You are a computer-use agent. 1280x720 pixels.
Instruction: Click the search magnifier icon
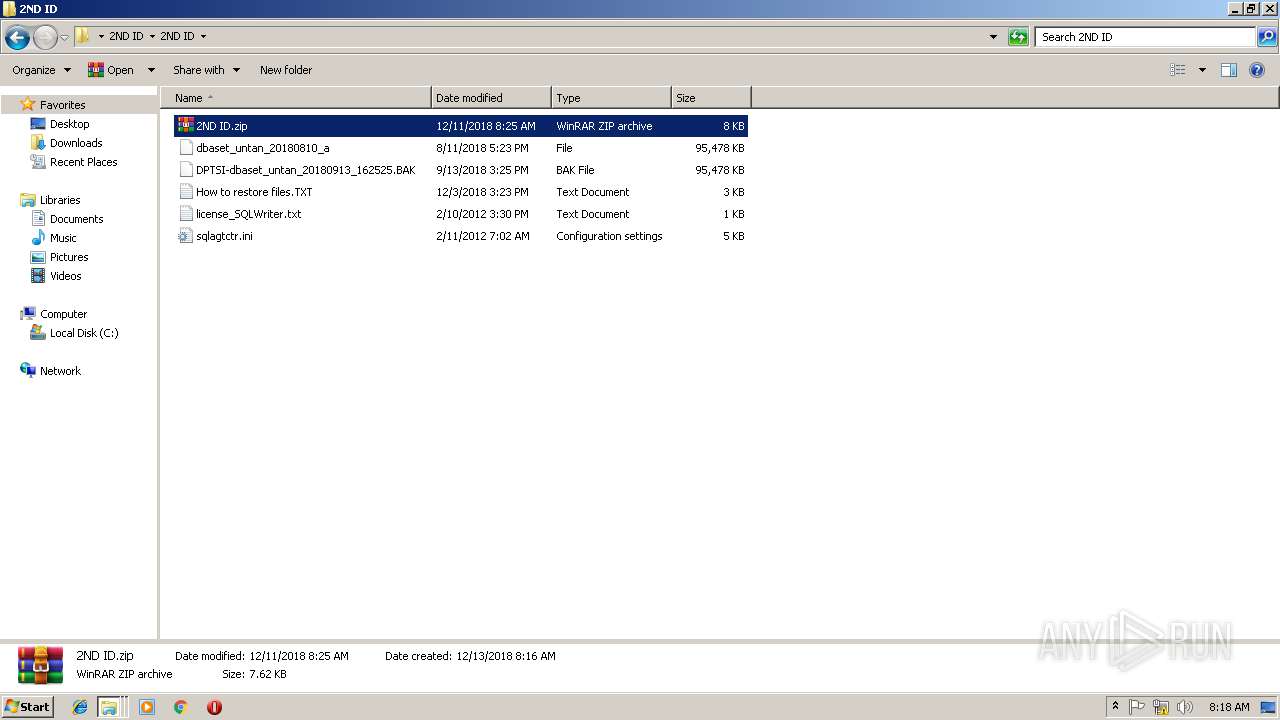pyautogui.click(x=1267, y=37)
